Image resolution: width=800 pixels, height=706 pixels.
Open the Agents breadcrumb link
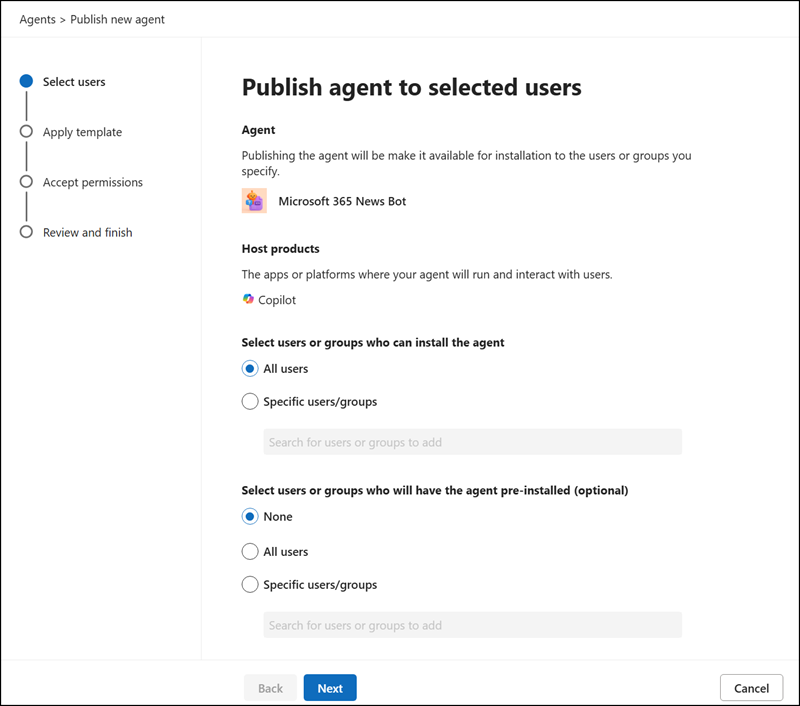pyautogui.click(x=37, y=19)
